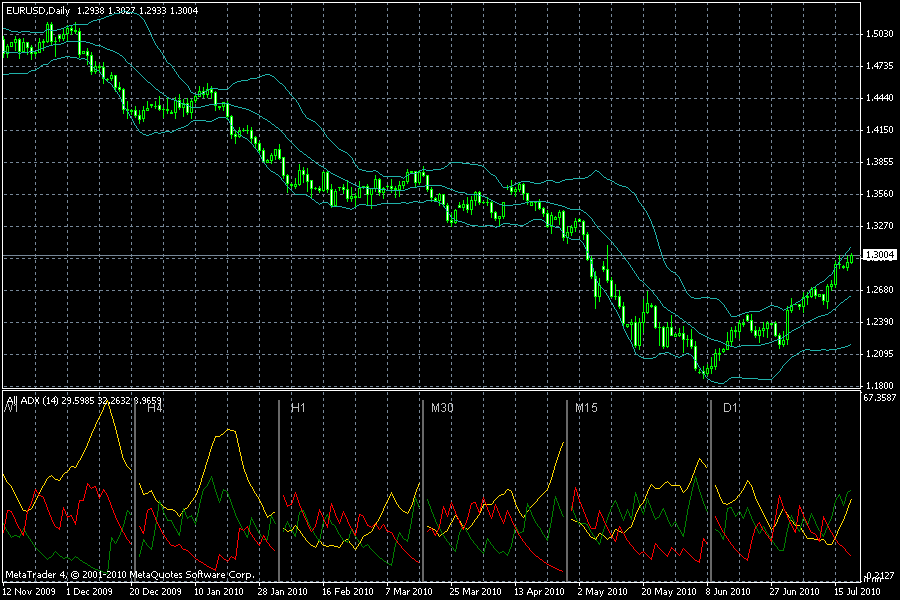The width and height of the screenshot is (900, 600).
Task: Click the 28 Jan 2010 date label
Action: (282, 591)
